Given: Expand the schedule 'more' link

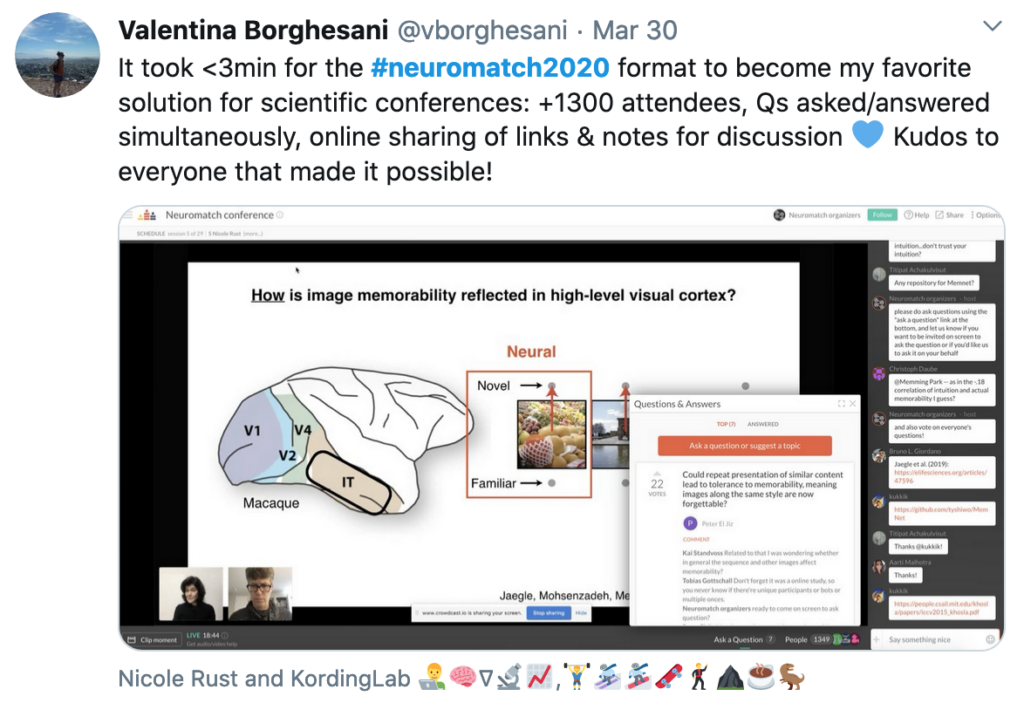Looking at the screenshot, I should pos(253,233).
